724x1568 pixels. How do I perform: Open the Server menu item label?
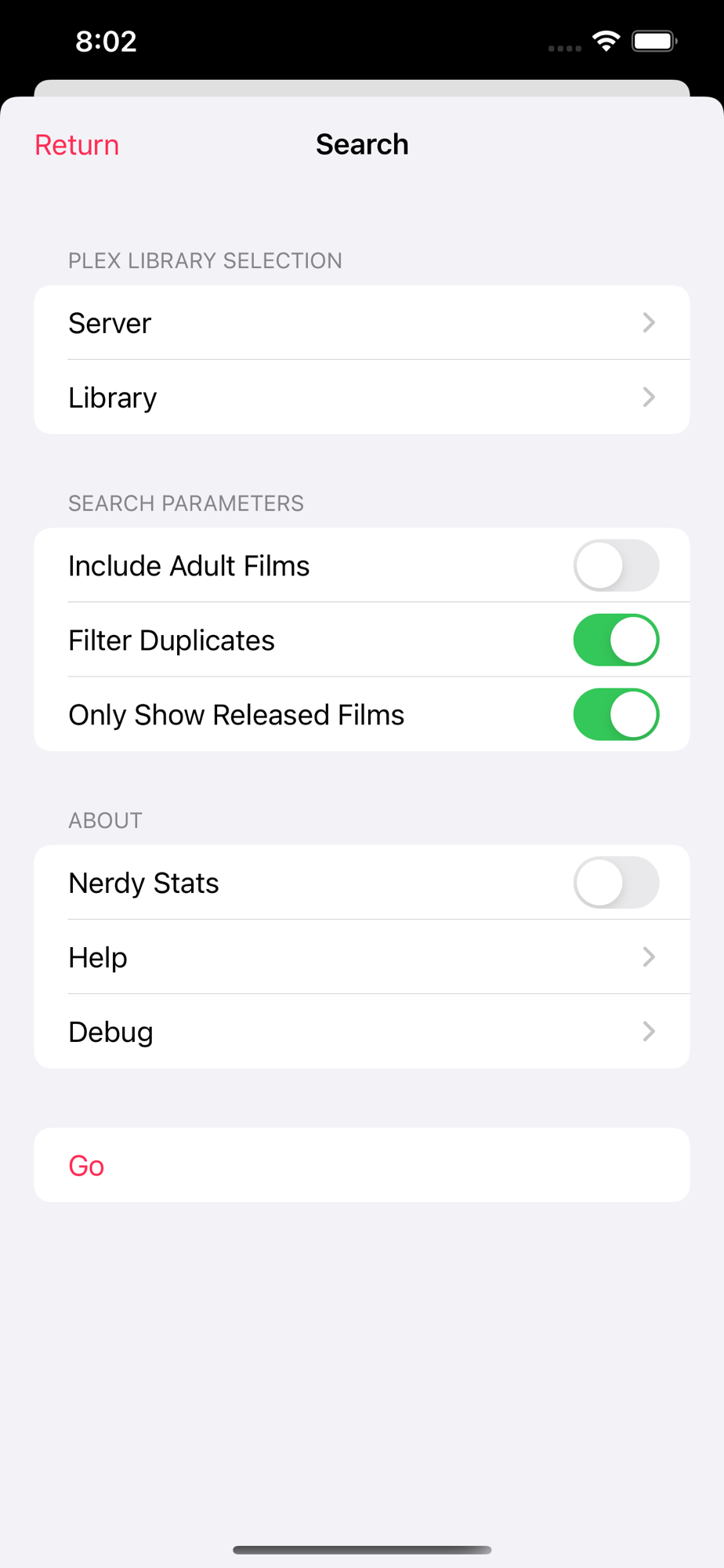click(x=110, y=323)
